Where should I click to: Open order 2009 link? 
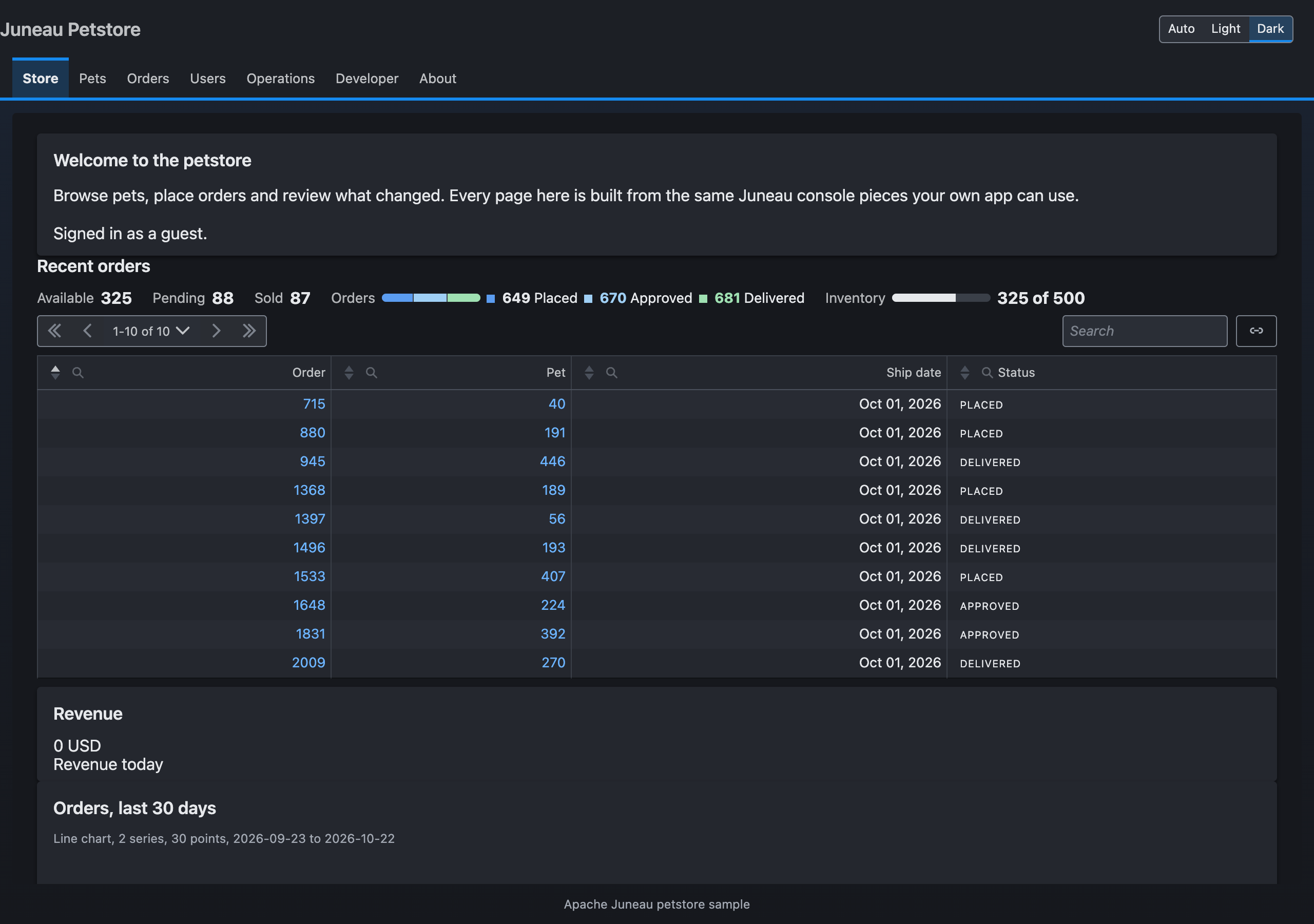(308, 662)
